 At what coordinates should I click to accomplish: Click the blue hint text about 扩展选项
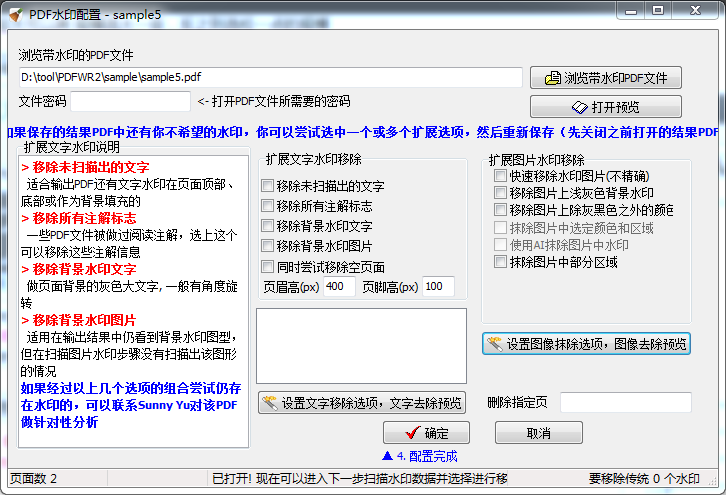pos(363,132)
